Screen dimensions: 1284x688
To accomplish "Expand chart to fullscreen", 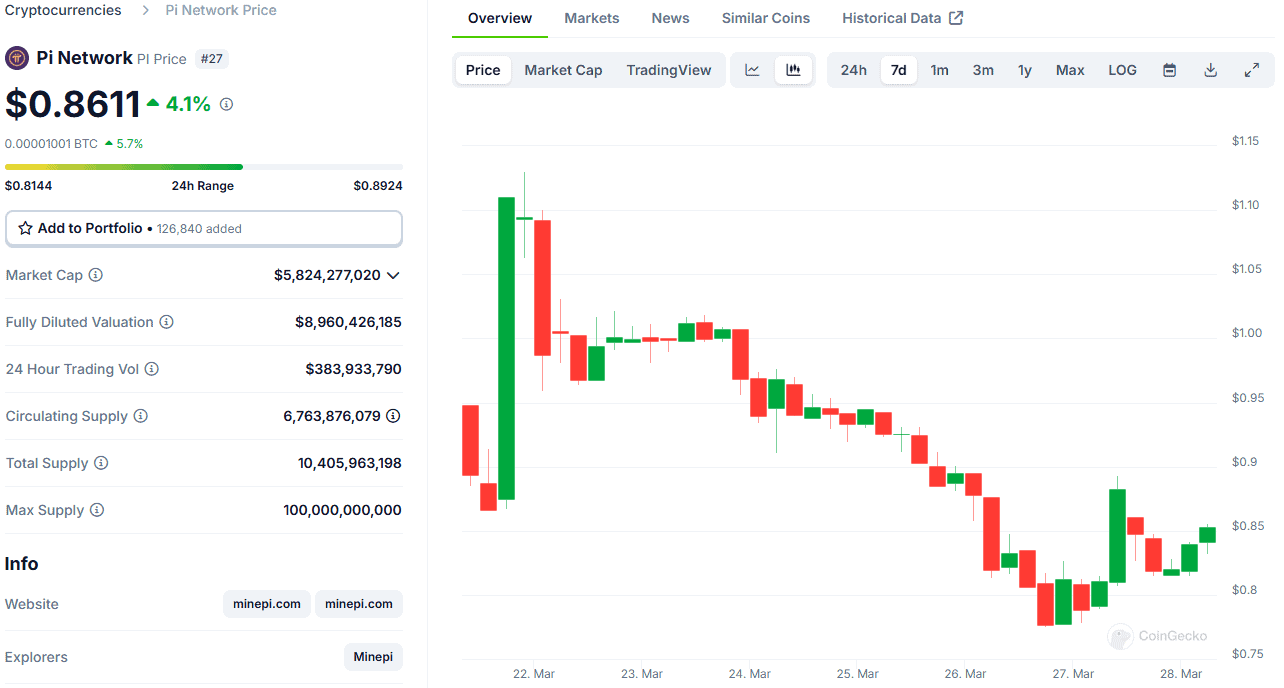I will [1251, 70].
